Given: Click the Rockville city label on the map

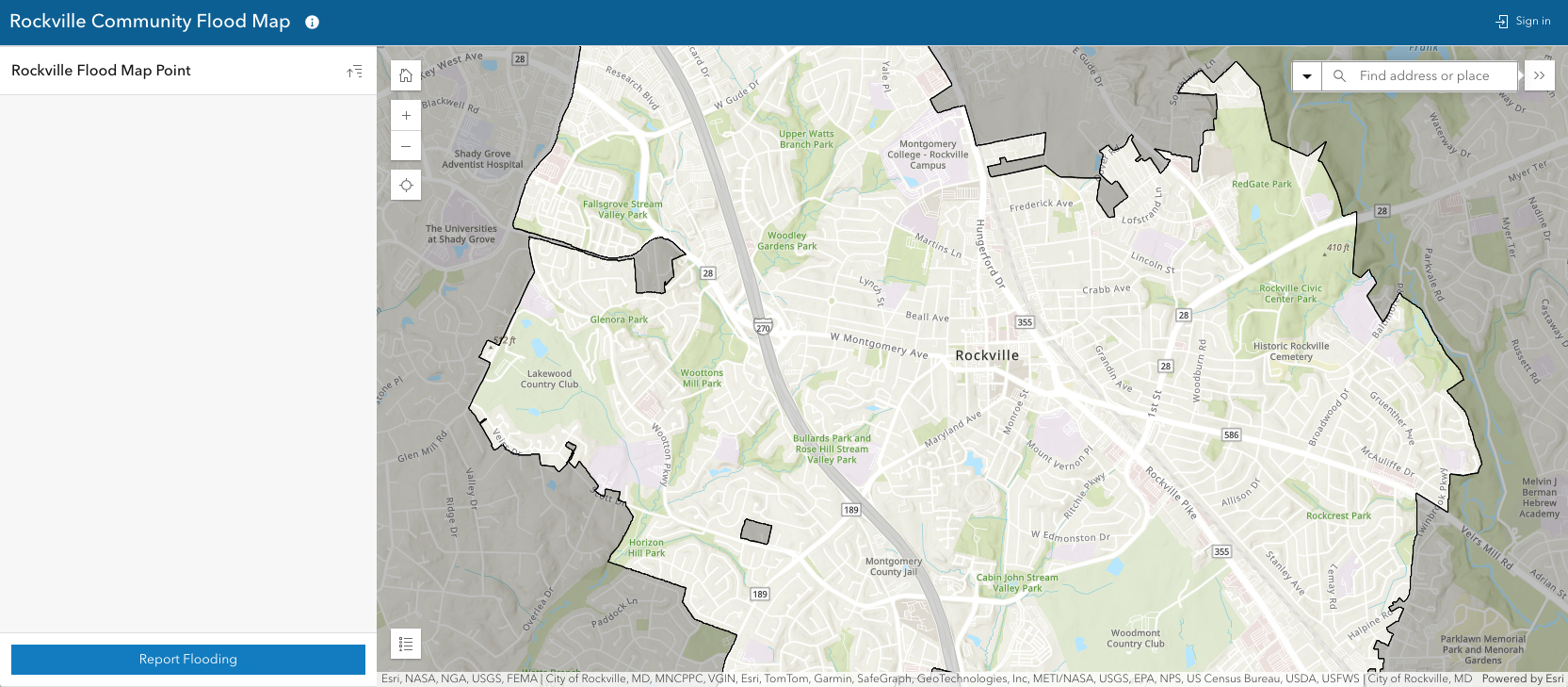Looking at the screenshot, I should pos(987,355).
